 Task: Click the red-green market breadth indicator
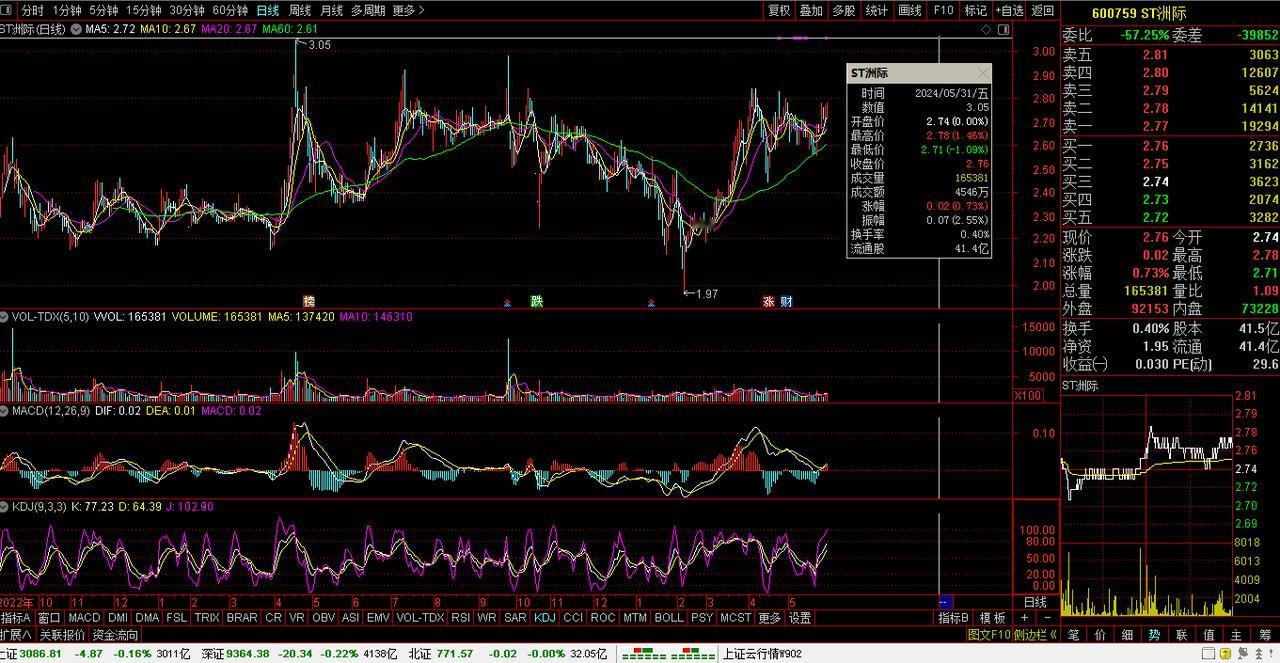point(668,654)
